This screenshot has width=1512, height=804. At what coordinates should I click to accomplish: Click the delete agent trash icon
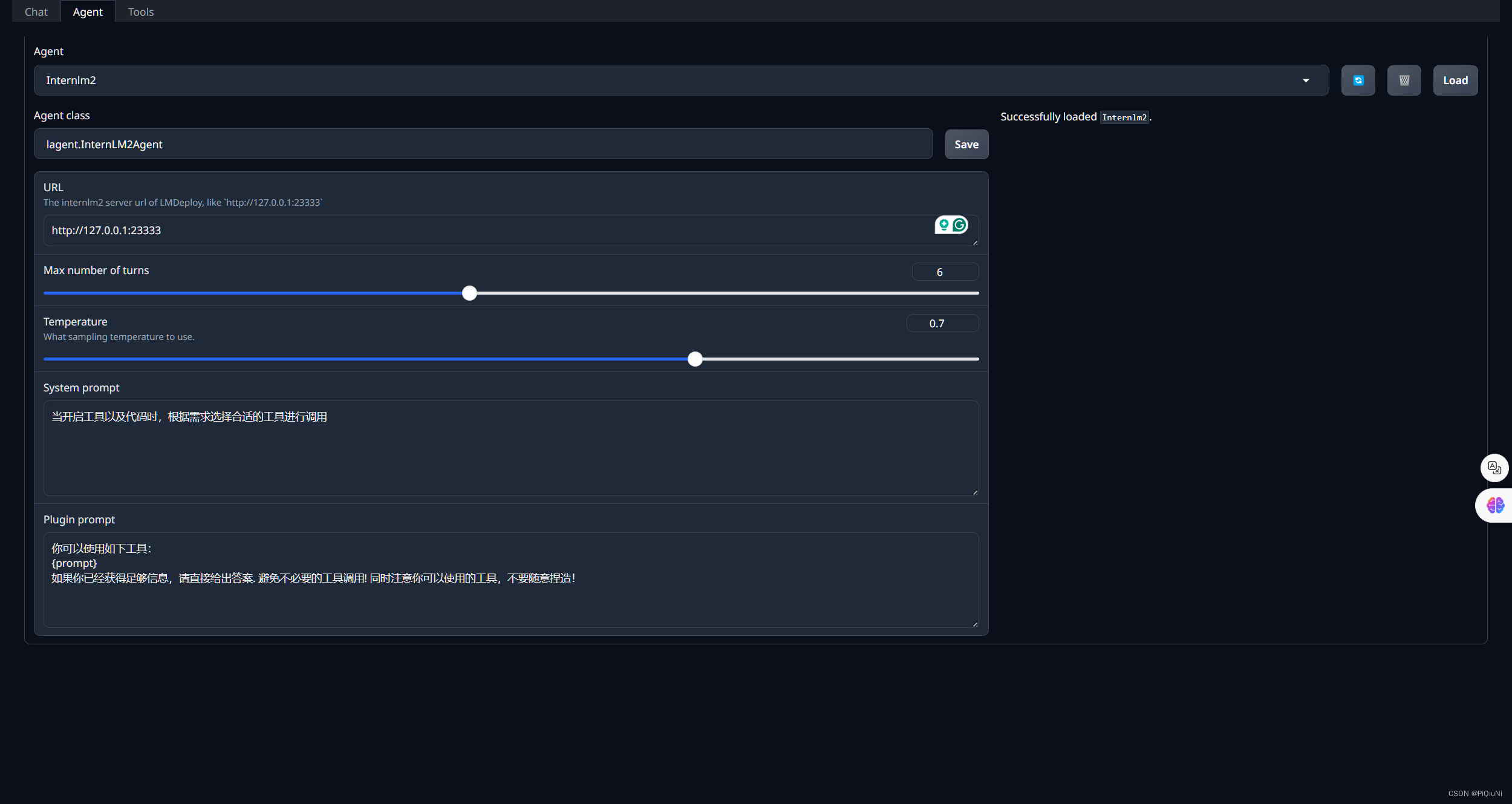coord(1404,80)
